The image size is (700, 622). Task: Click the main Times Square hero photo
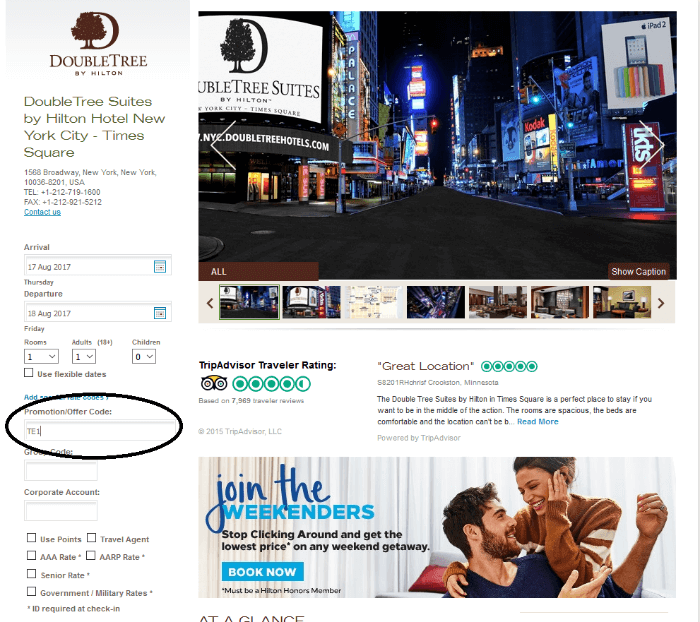click(438, 145)
